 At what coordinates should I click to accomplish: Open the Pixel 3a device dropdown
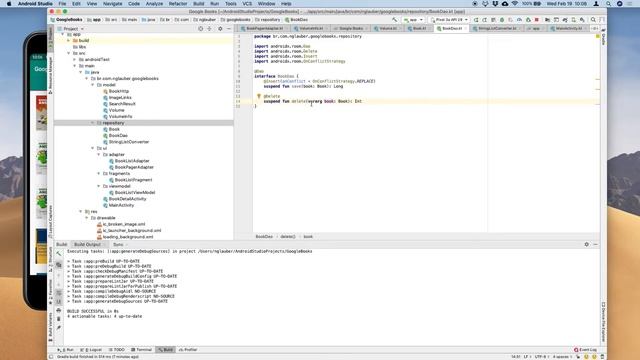[449, 20]
